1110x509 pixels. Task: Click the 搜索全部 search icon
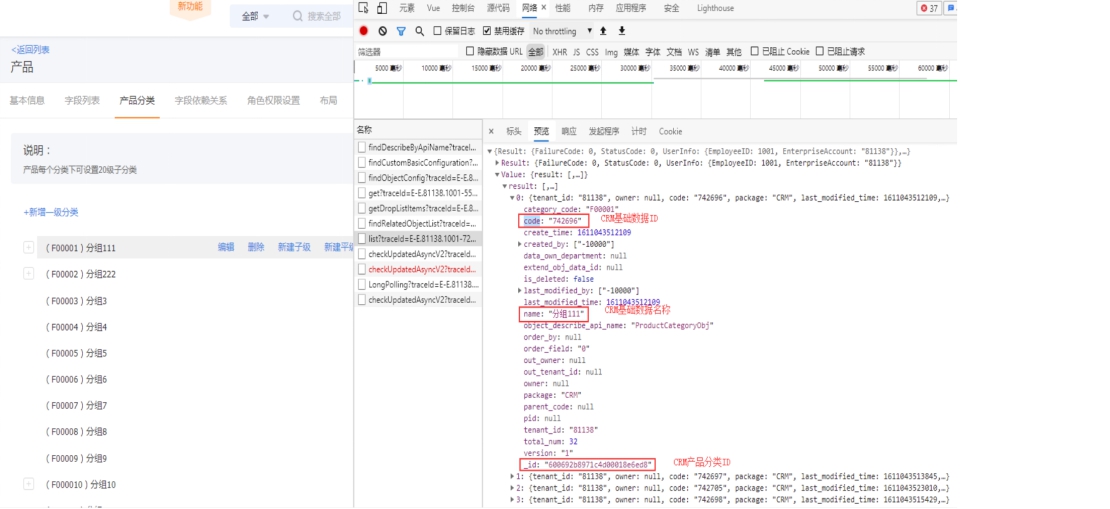click(298, 16)
